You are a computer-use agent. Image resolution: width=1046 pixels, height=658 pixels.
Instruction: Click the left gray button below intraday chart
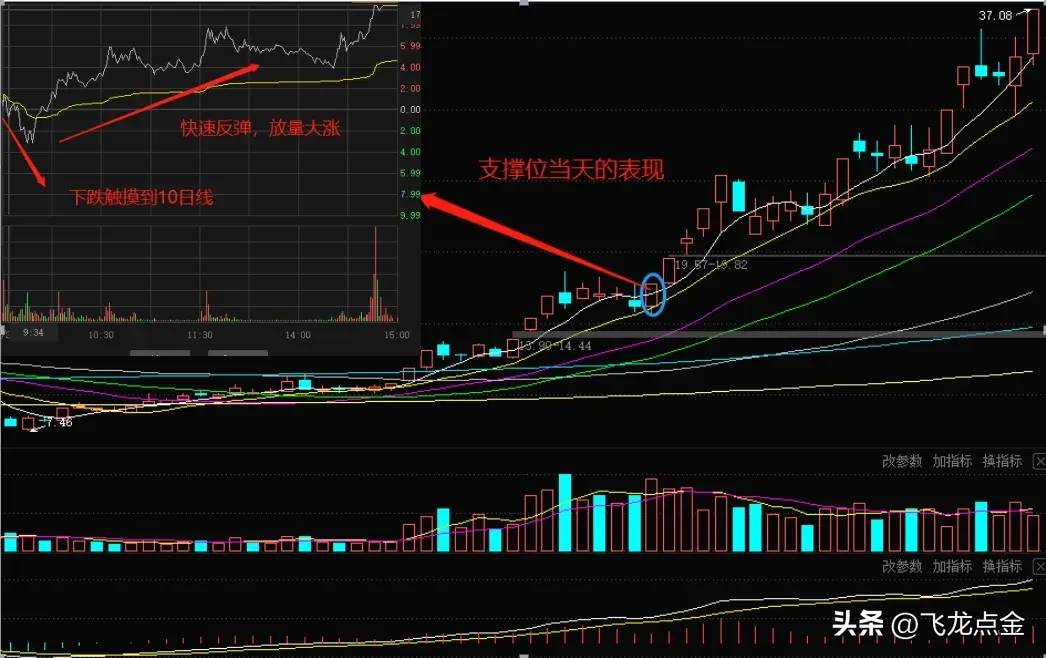click(160, 352)
